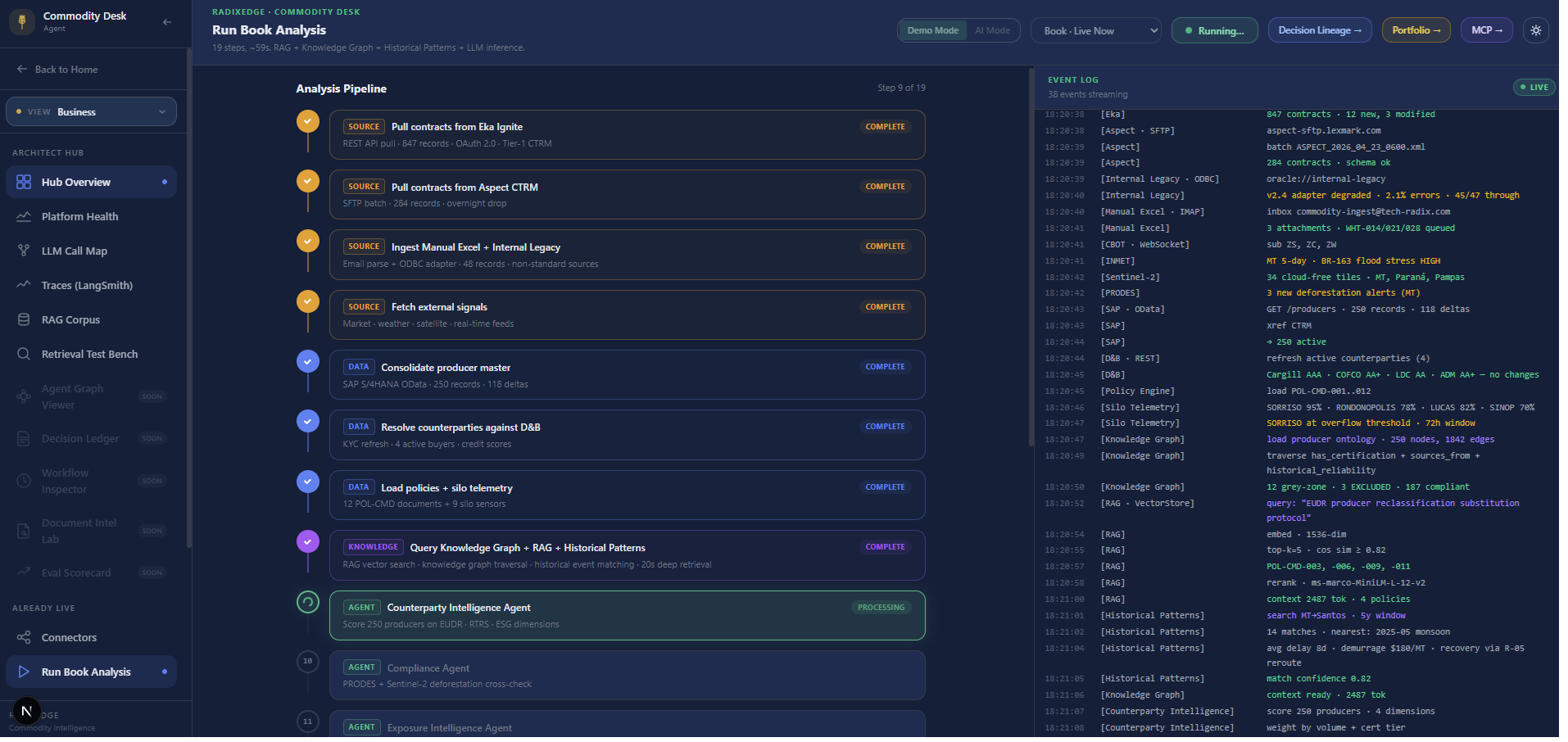Image resolution: width=1568 pixels, height=742 pixels.
Task: Click the spinner icon beside Counterparty Intelligence Agent
Action: 308,602
